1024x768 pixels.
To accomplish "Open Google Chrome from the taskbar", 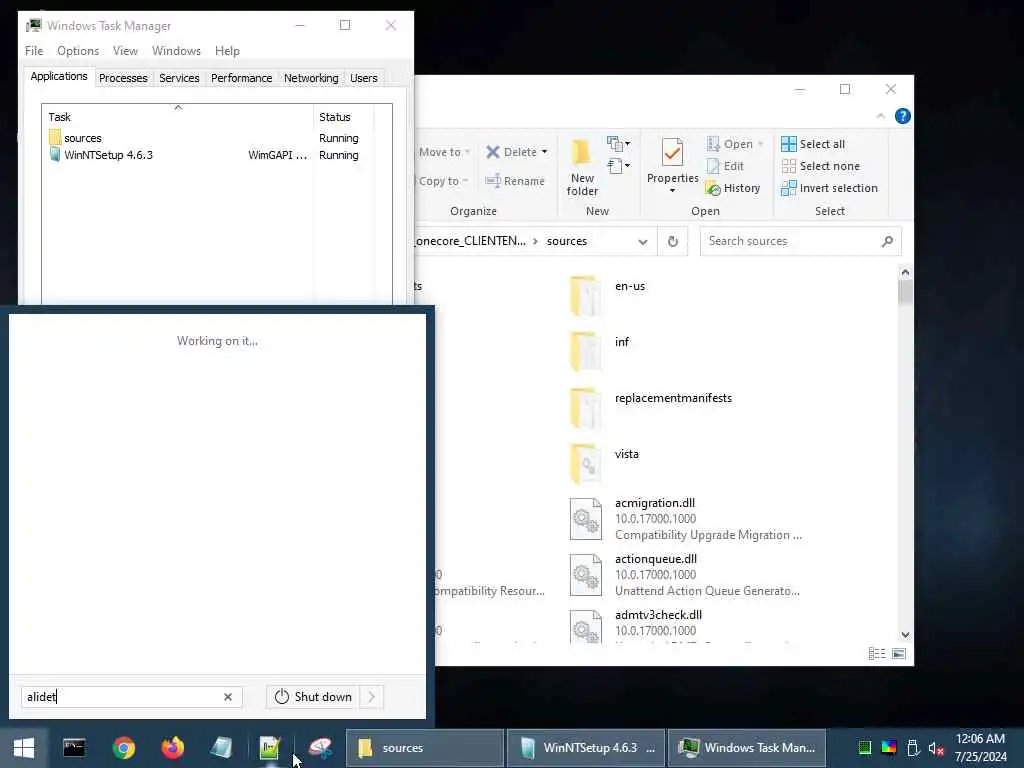I will 123,748.
